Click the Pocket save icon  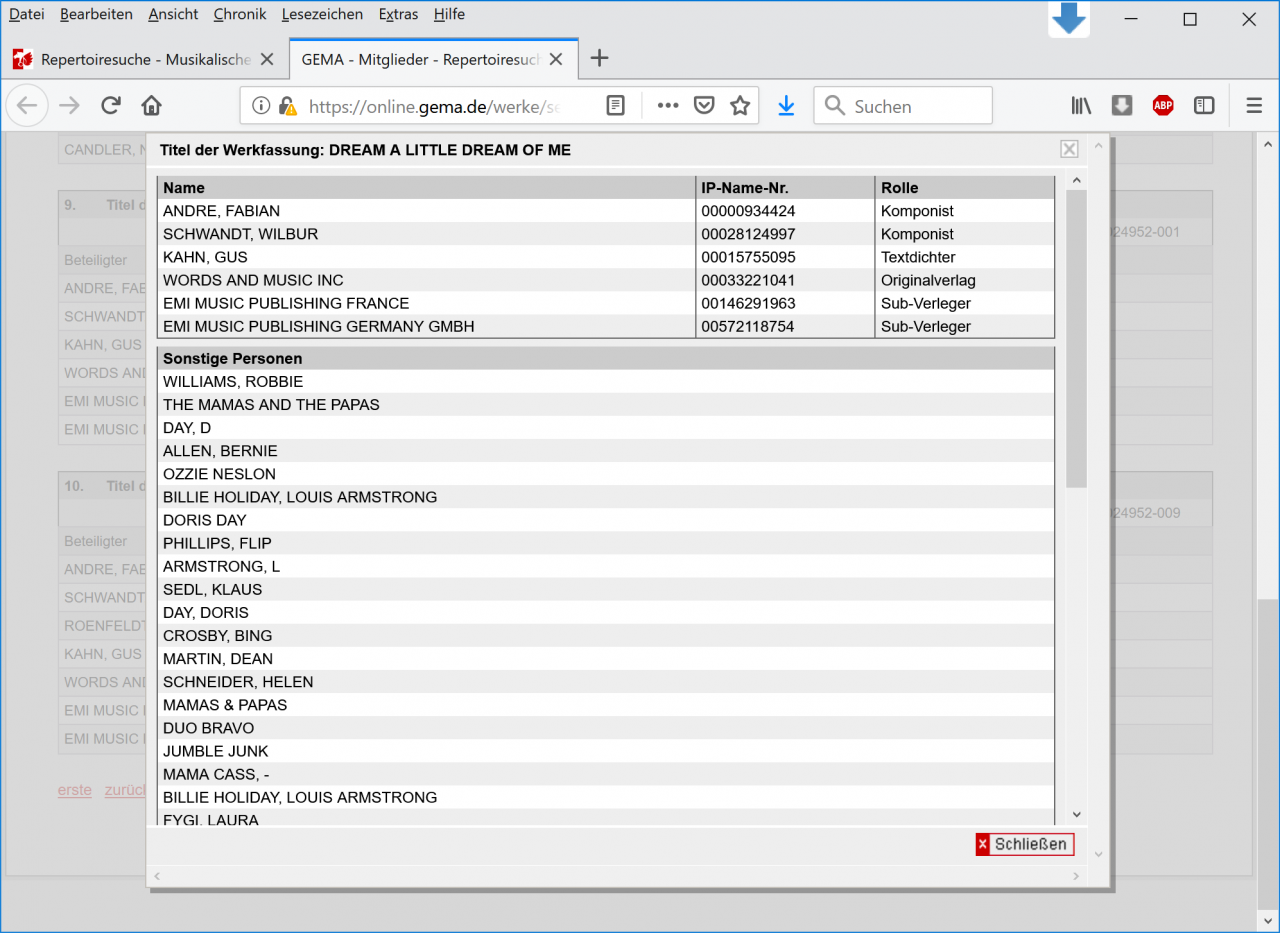[x=704, y=106]
